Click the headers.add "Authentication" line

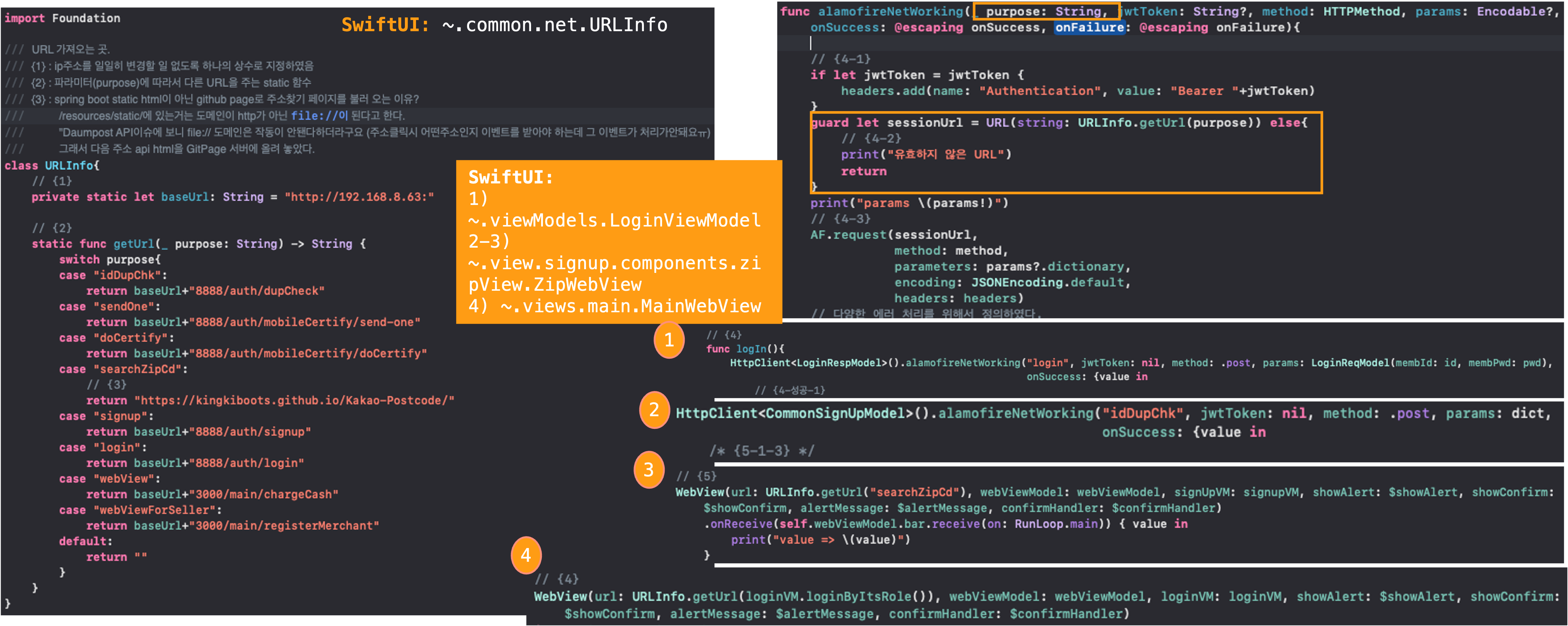point(1077,91)
